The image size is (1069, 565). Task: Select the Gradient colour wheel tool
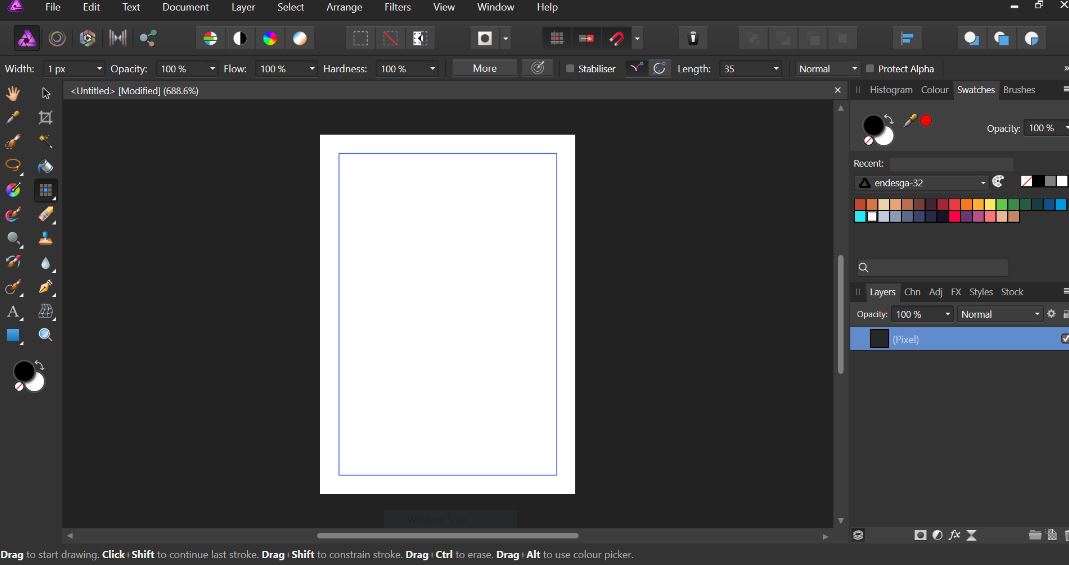13,190
